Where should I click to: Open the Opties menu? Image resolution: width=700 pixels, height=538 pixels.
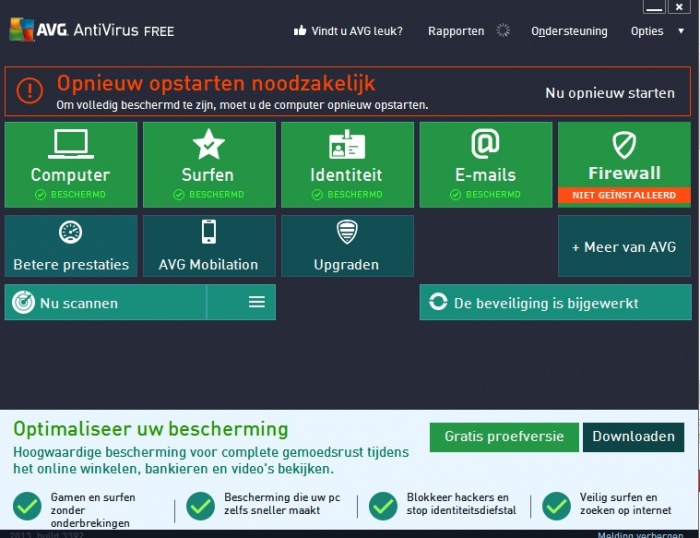[x=647, y=31]
